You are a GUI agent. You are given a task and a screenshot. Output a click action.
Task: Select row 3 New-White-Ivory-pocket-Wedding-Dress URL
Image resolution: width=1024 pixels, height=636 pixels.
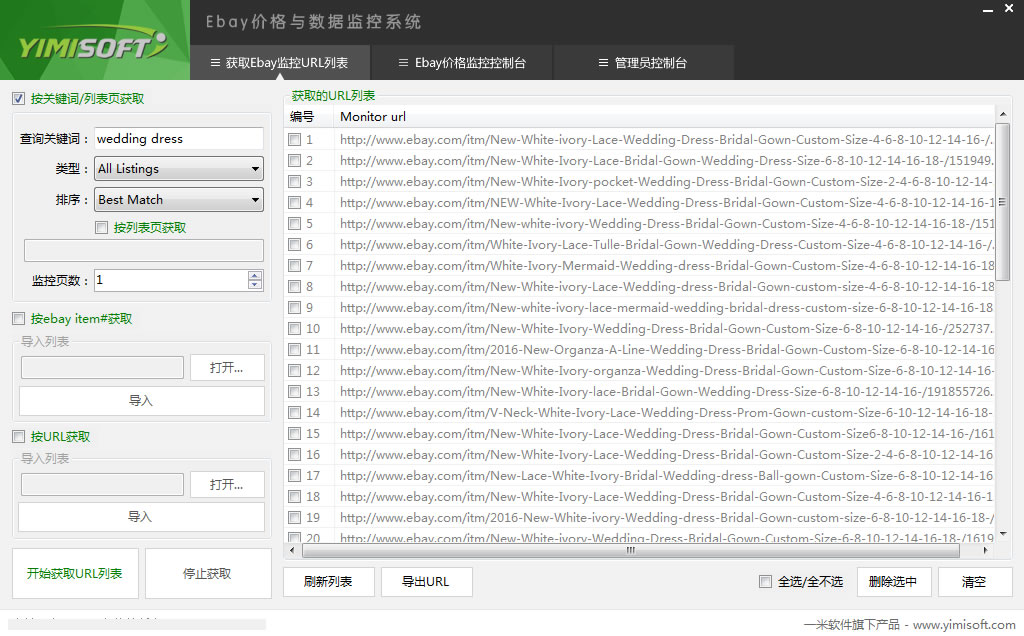click(666, 182)
